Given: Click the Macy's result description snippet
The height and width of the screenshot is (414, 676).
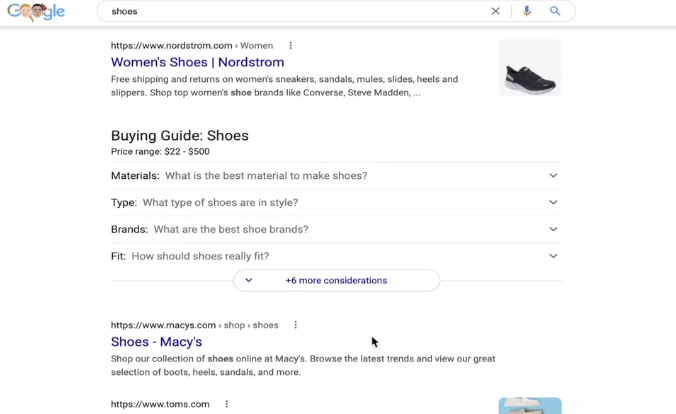Looking at the screenshot, I should 303,365.
